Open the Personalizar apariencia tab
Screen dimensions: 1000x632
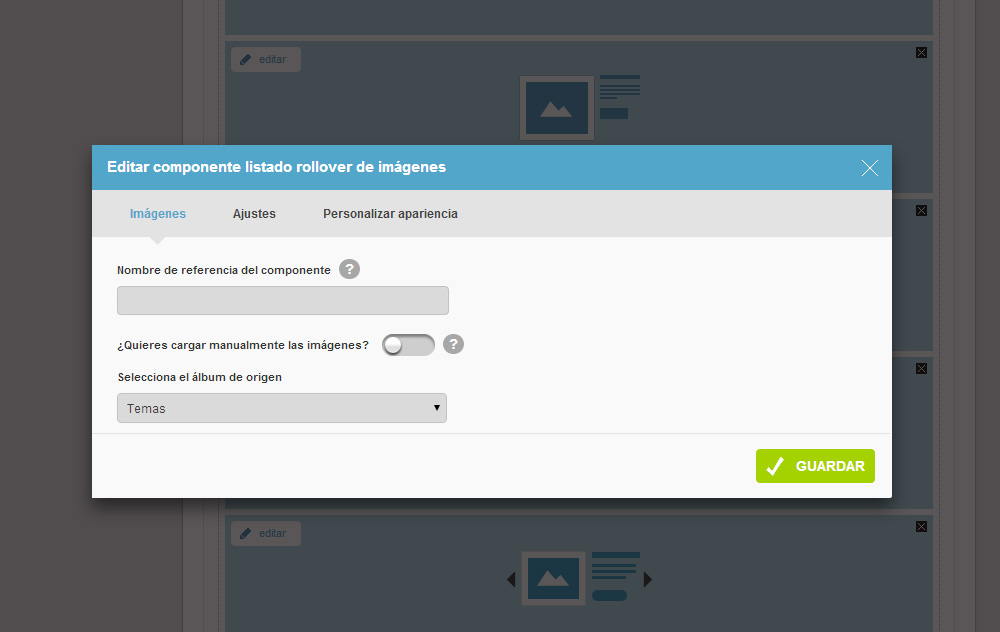click(390, 214)
